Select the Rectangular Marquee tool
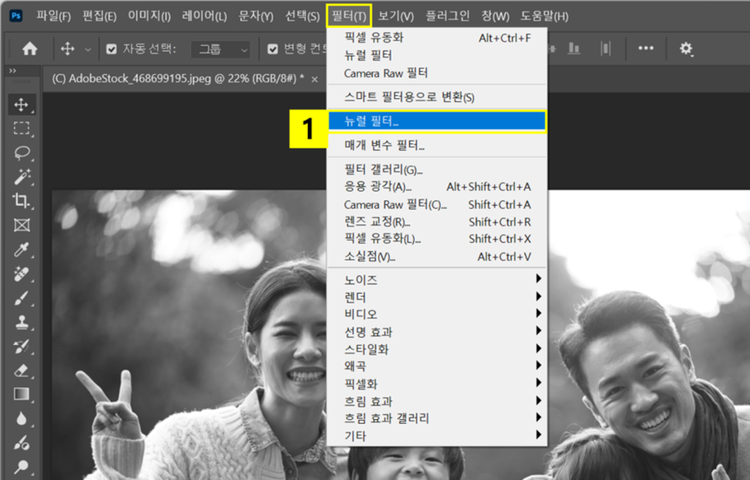Viewport: 750px width, 480px height. click(22, 128)
